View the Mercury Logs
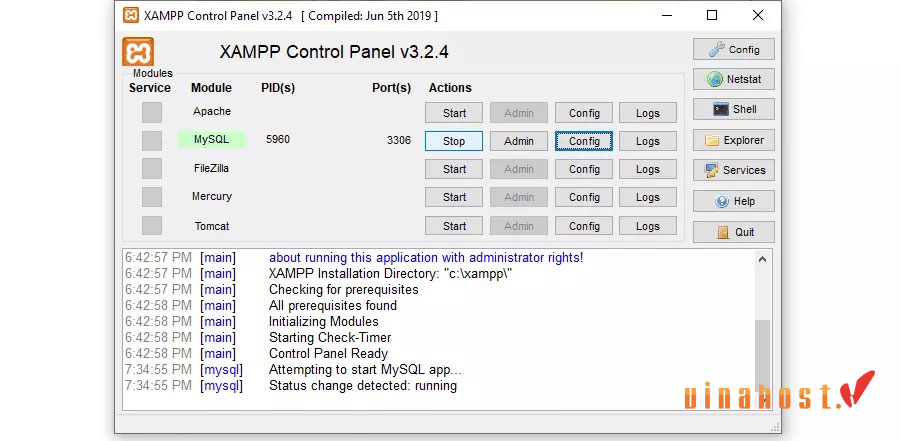 pos(648,197)
